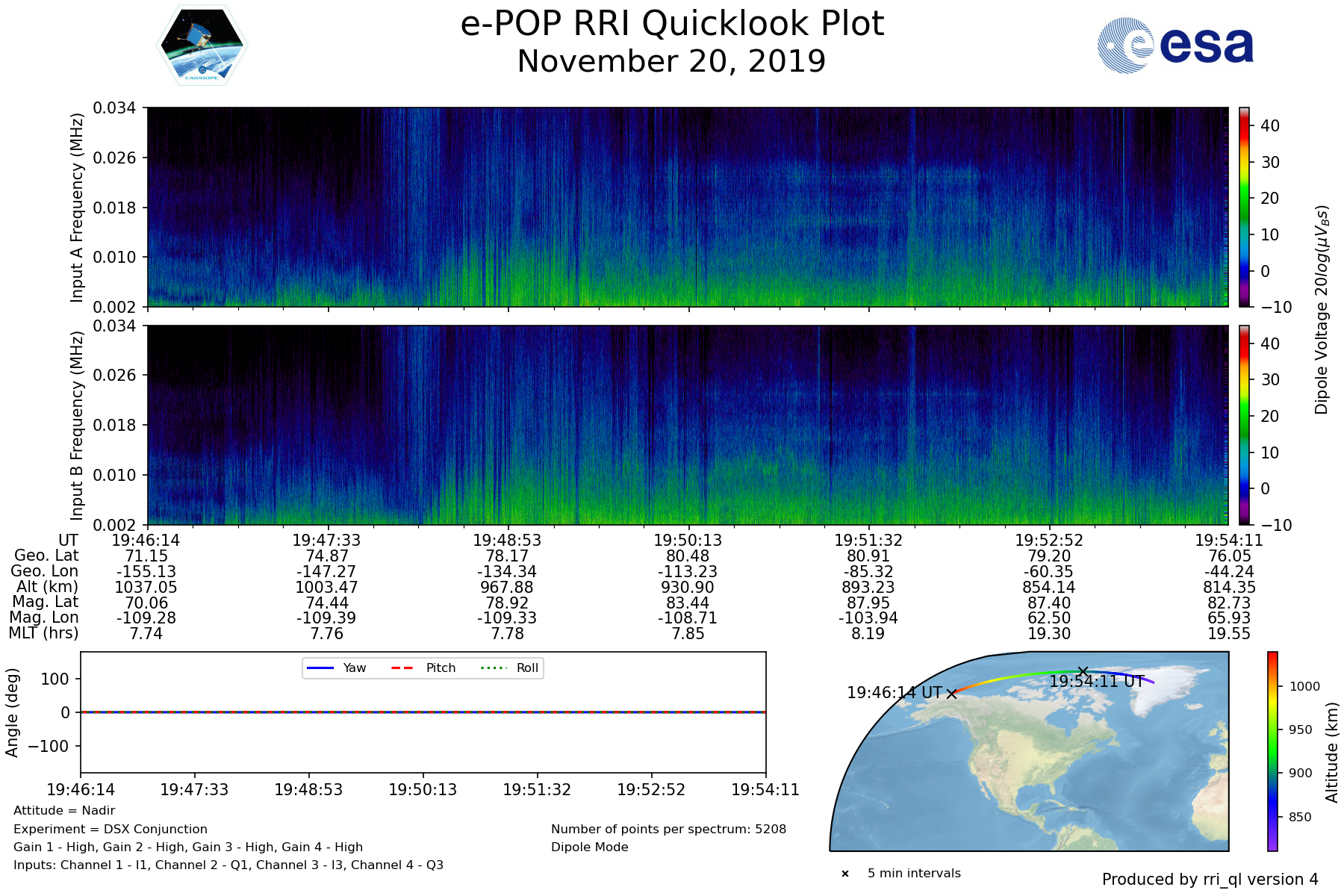Click the red dashed Pitch legend line
This screenshot has height=896, width=1344.
click(x=402, y=668)
